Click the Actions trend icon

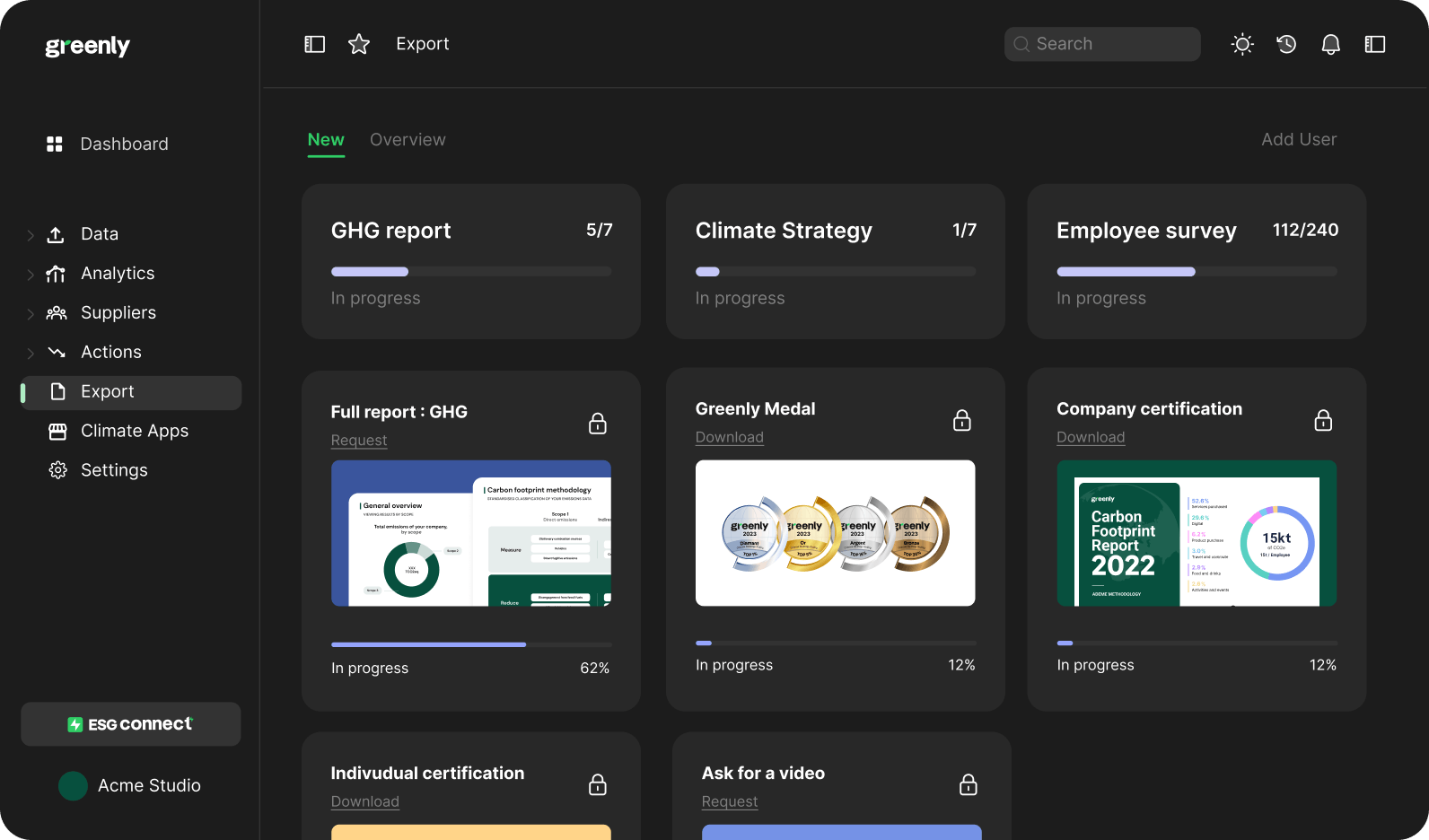coord(57,352)
